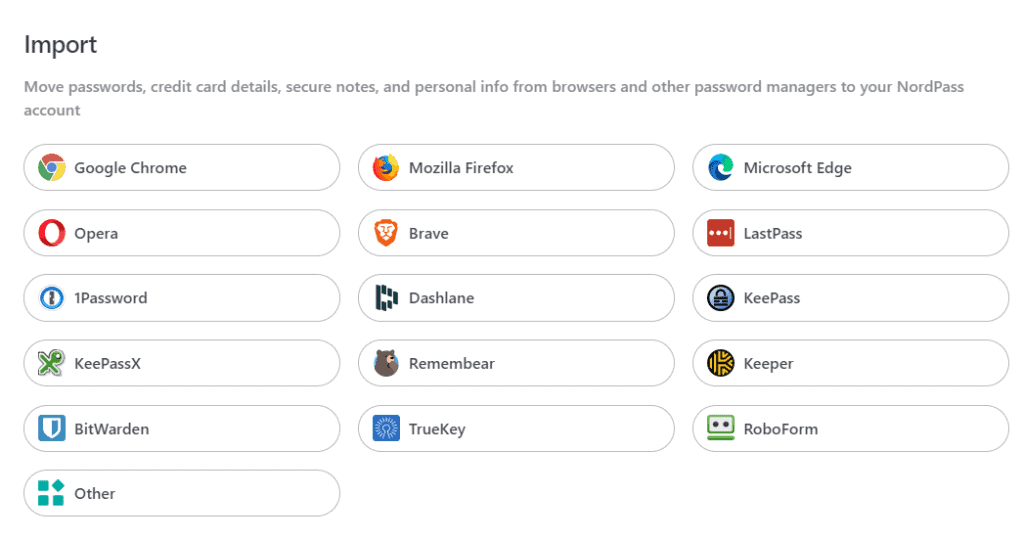Click the Brave lion logo icon
Screen dimensions: 1024x541
[386, 233]
